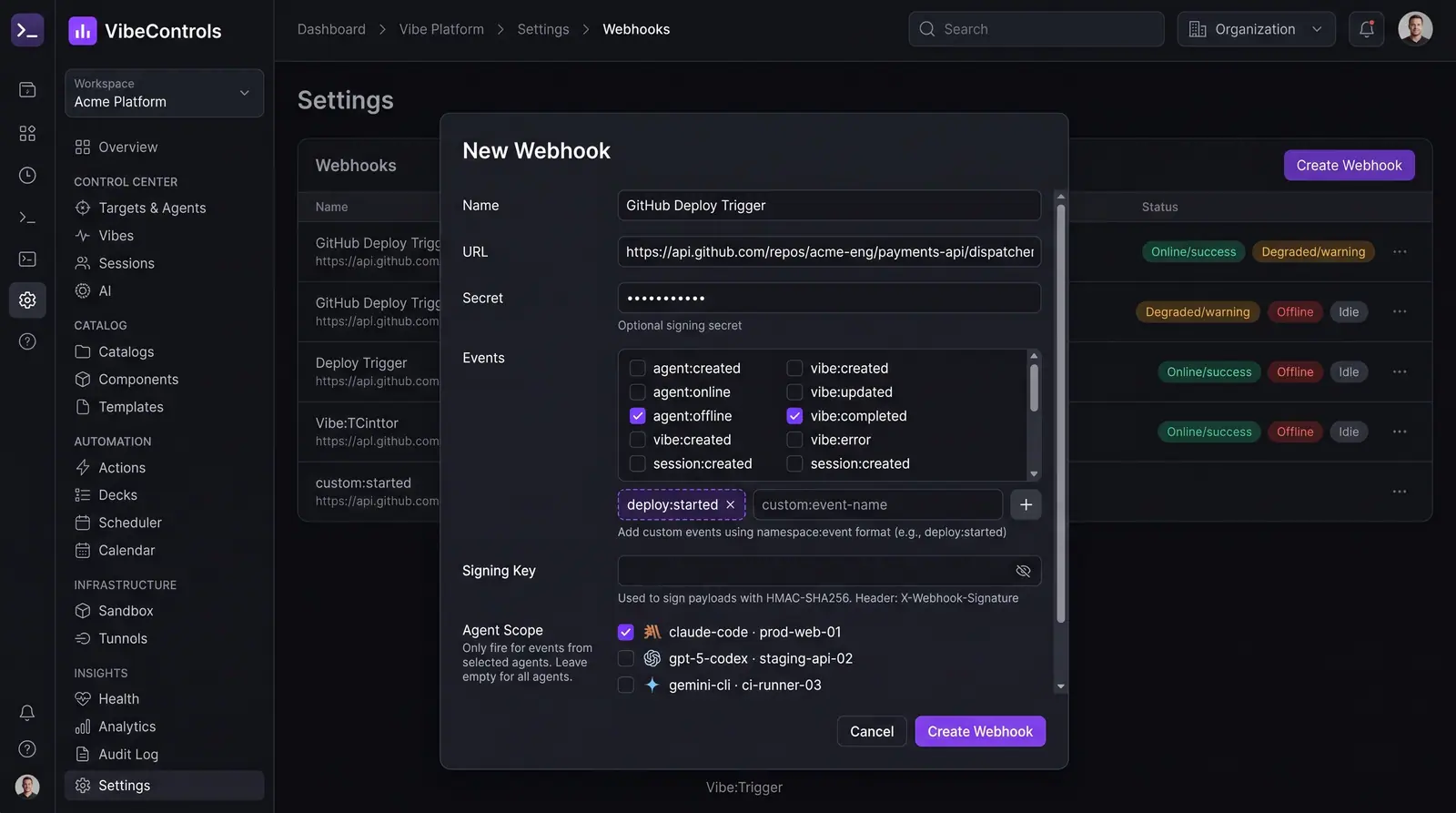The width and height of the screenshot is (1456, 813).
Task: Open profile avatar in top bar
Action: (x=1415, y=29)
